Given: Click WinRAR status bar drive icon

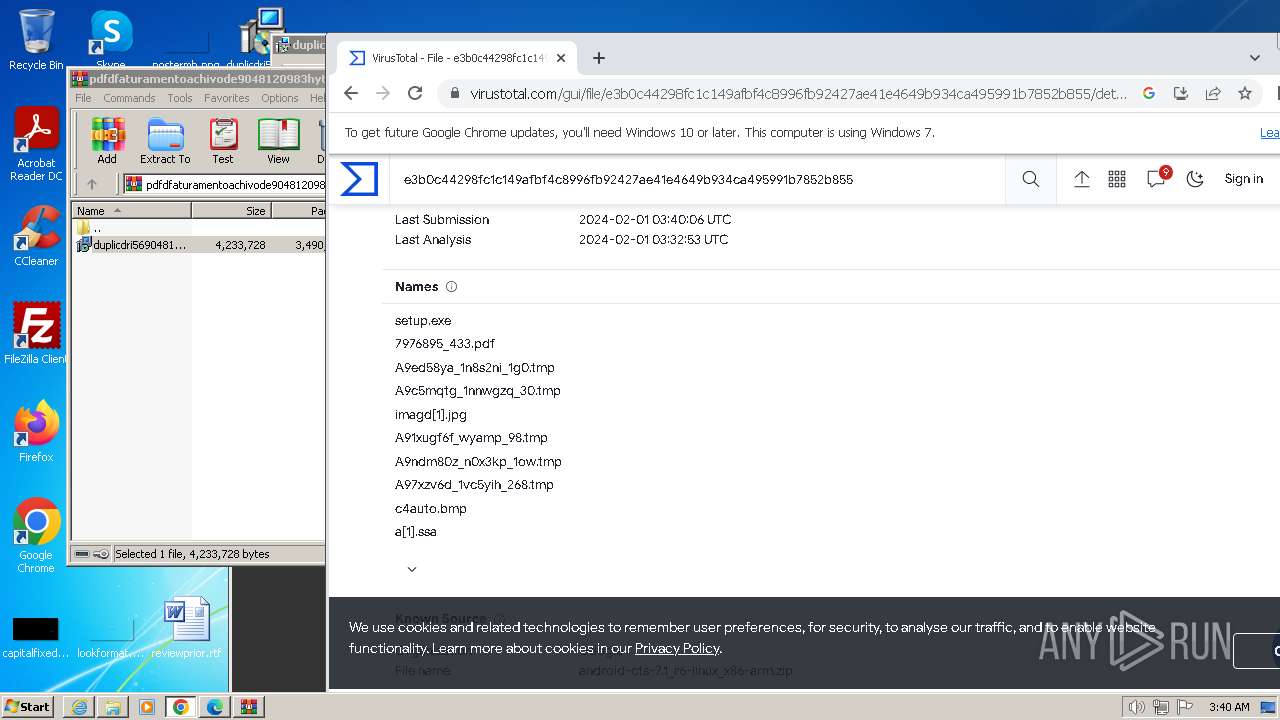Looking at the screenshot, I should pyautogui.click(x=82, y=554).
